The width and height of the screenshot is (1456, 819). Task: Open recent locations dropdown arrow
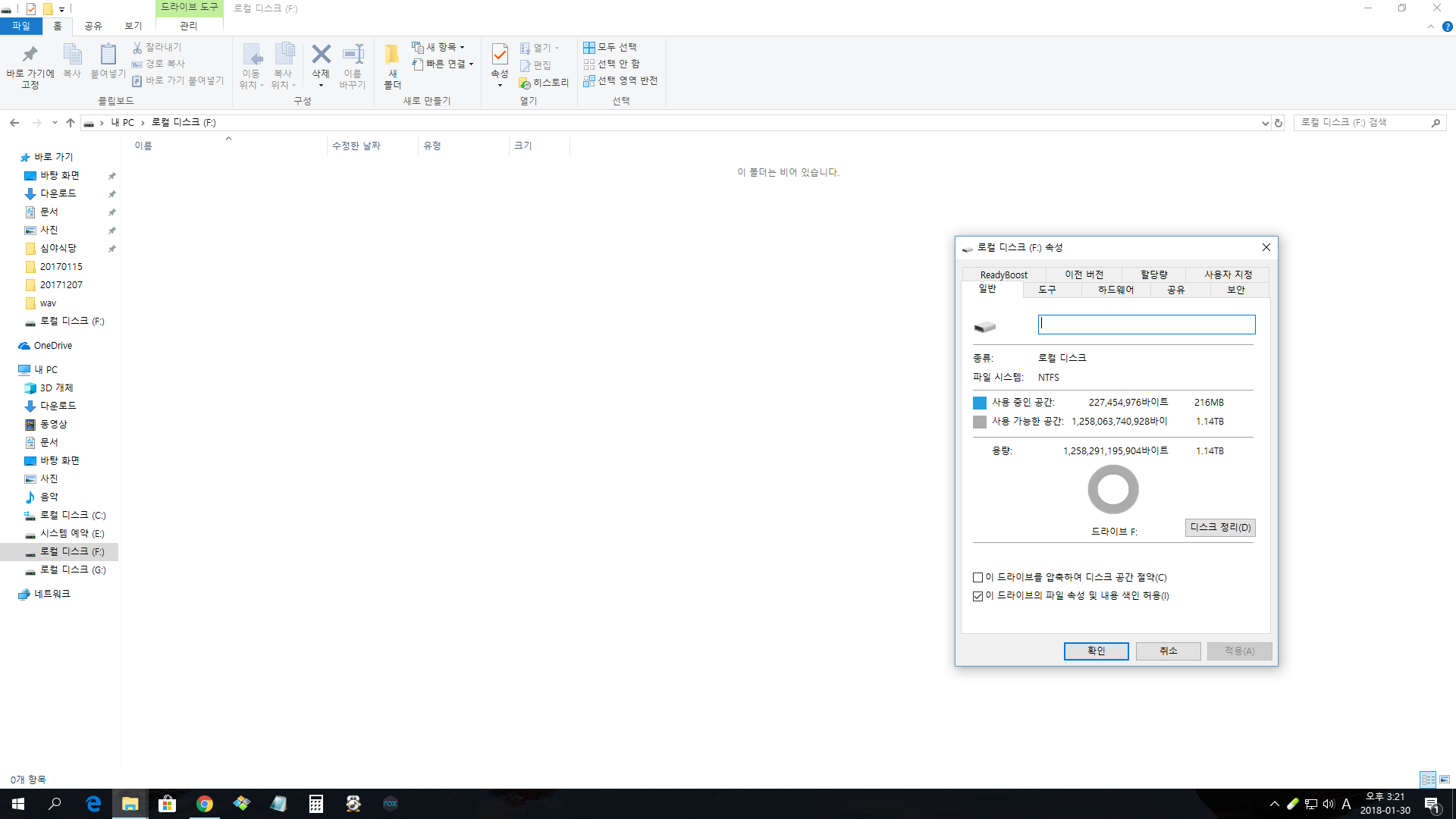55,122
